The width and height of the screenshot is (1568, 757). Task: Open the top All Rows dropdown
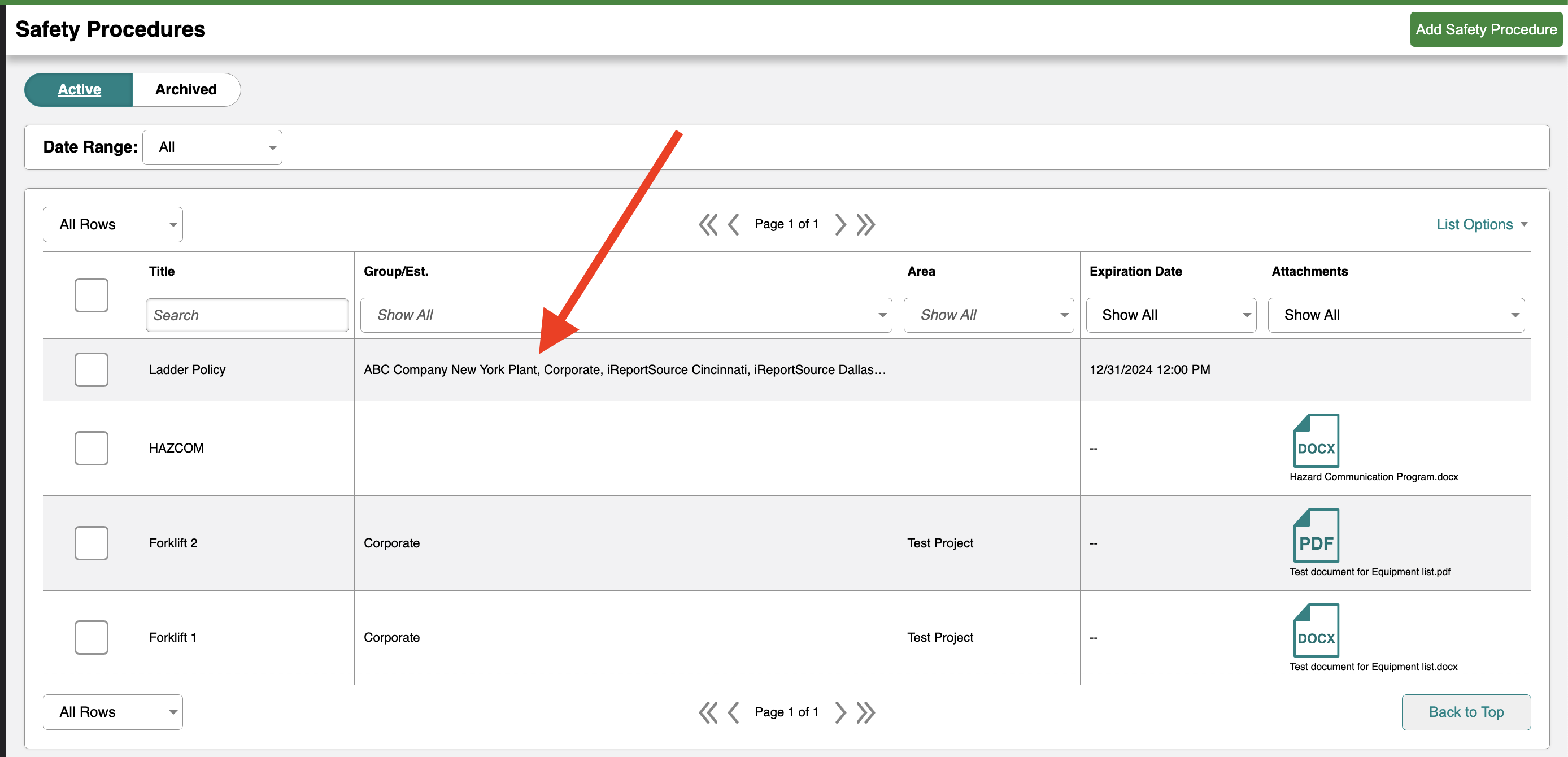tap(112, 224)
